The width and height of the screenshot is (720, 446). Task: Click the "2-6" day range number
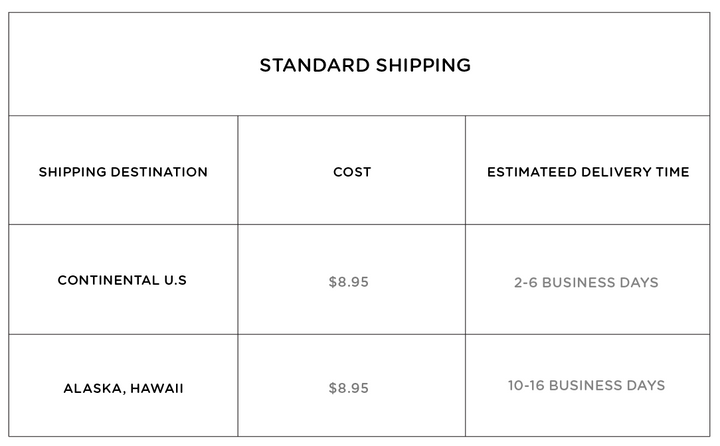pyautogui.click(x=526, y=282)
